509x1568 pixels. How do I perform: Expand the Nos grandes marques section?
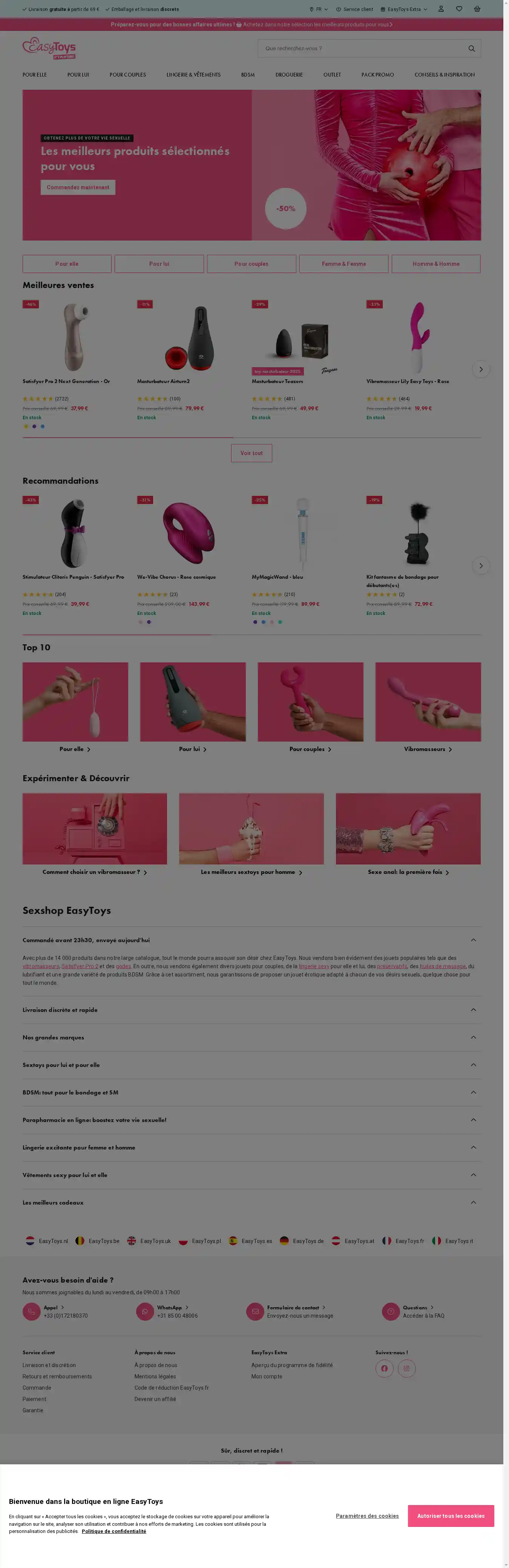point(251,1037)
